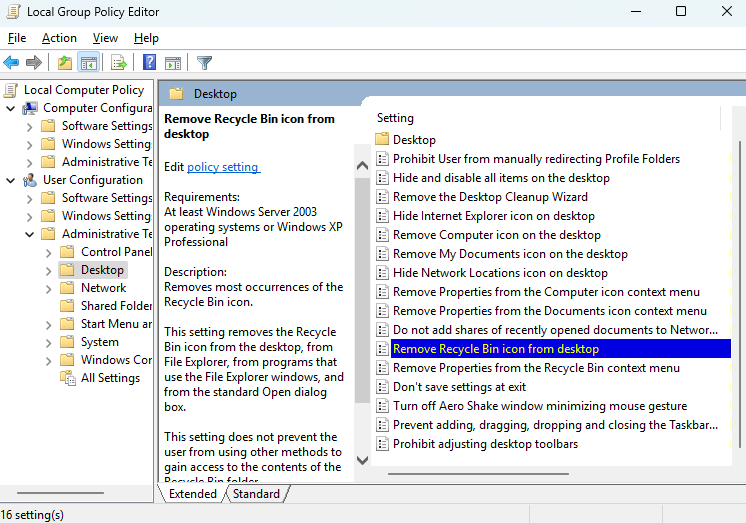Toggle Show/Hide Action Pane toolbar icon
This screenshot has width=746, height=523.
click(x=173, y=63)
